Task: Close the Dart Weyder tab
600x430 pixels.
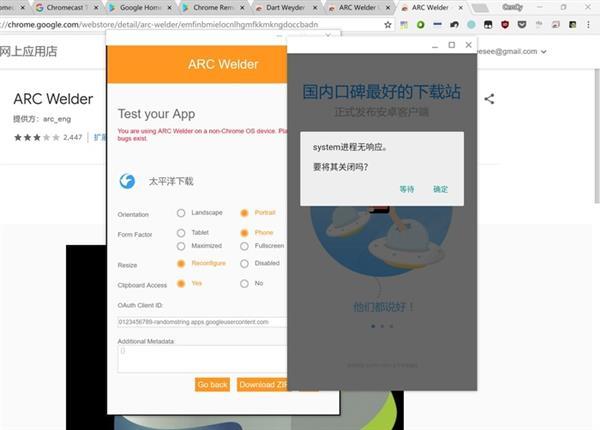Action: pos(315,8)
